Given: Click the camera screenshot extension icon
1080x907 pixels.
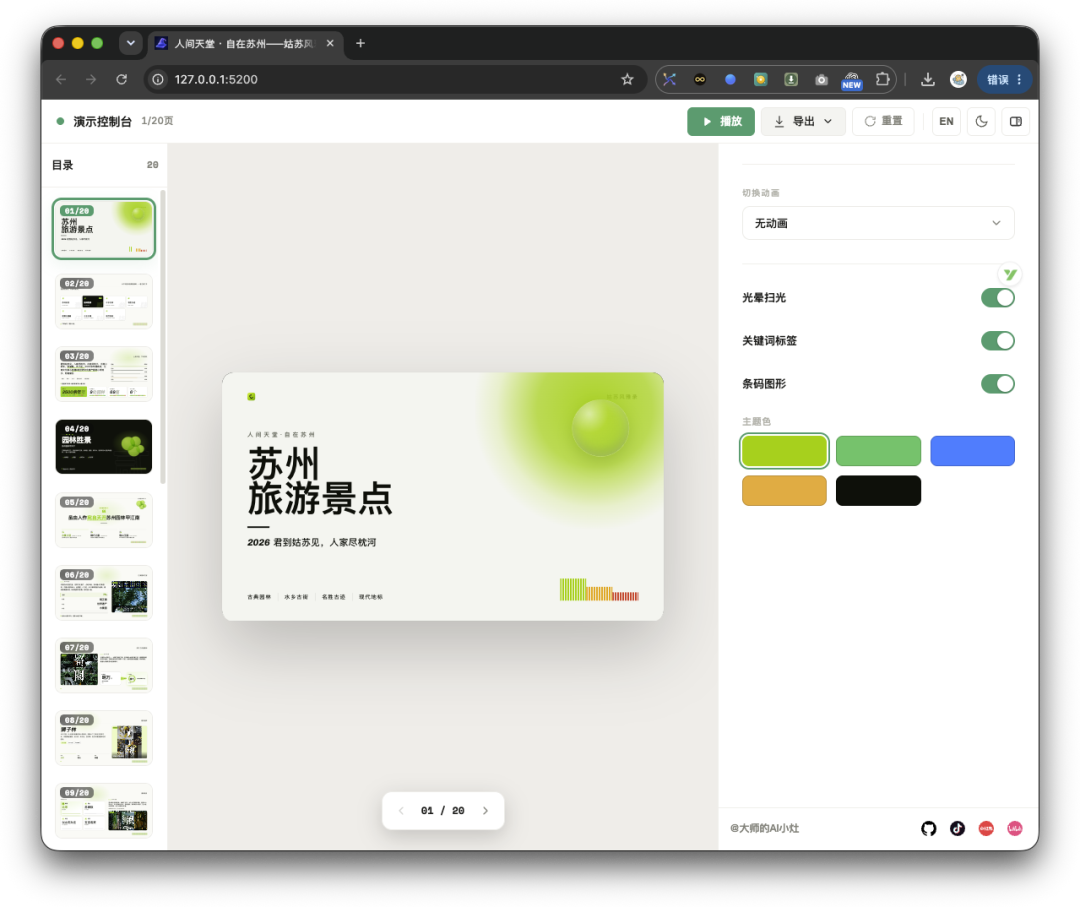Looking at the screenshot, I should (821, 80).
